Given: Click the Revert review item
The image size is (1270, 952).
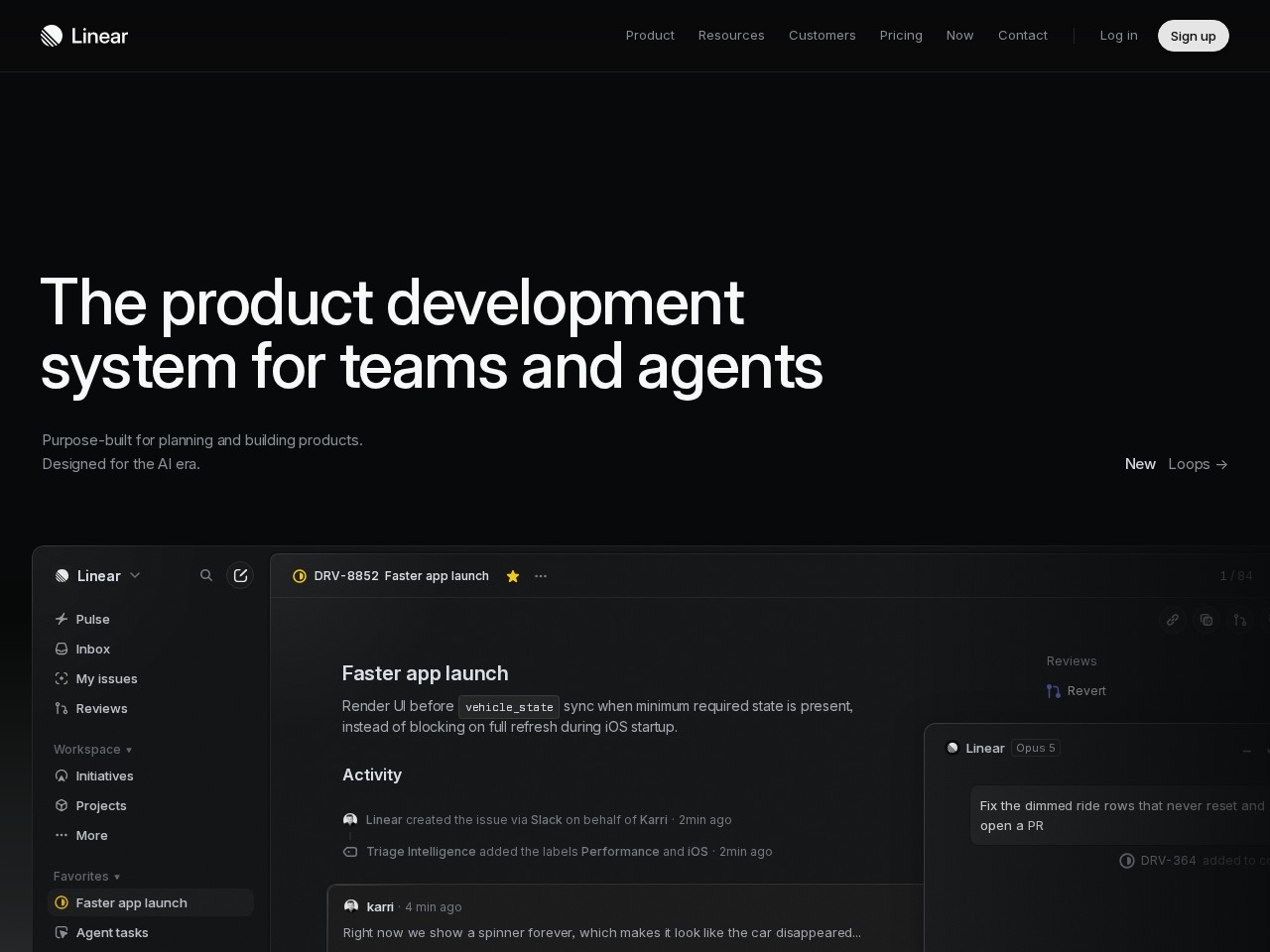Looking at the screenshot, I should pyautogui.click(x=1077, y=691).
